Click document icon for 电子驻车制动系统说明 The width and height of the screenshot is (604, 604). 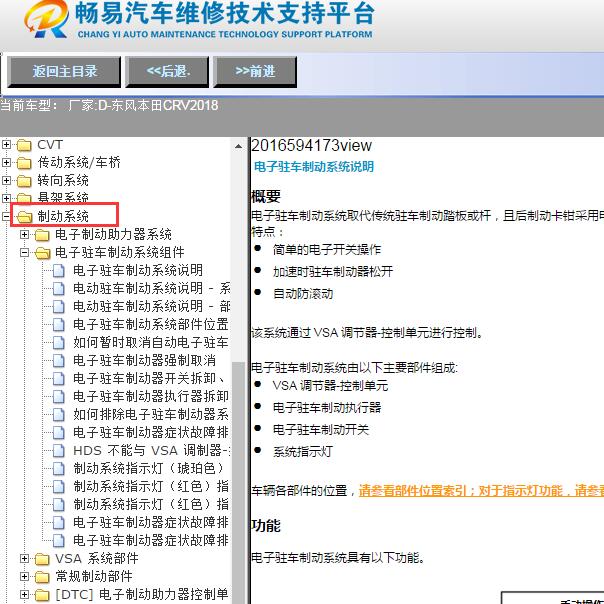pos(59,271)
